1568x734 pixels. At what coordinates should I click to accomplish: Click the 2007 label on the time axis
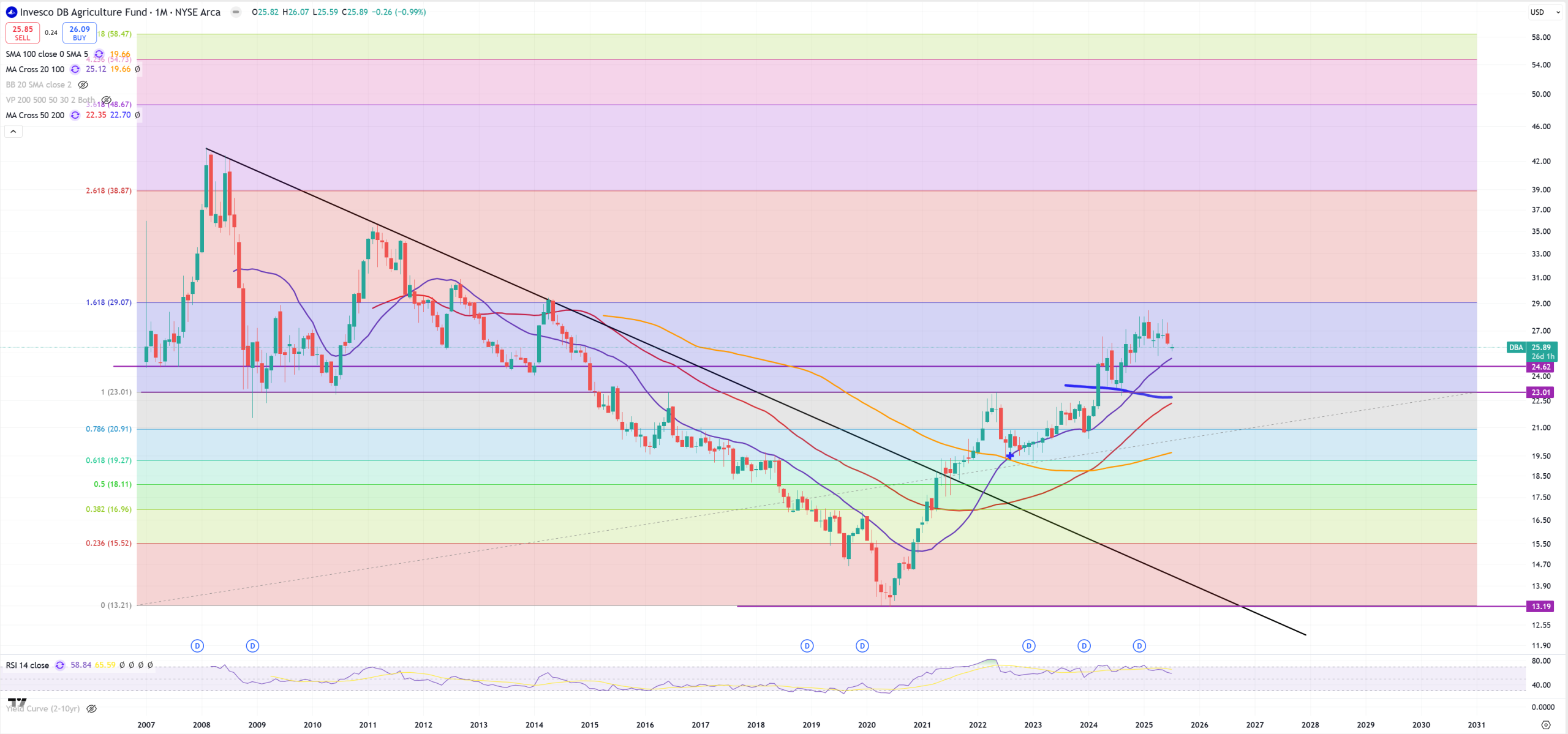click(146, 725)
